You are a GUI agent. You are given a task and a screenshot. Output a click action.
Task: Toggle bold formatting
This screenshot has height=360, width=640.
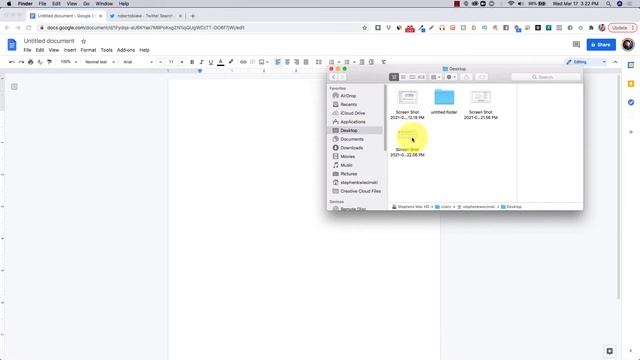[x=192, y=62]
